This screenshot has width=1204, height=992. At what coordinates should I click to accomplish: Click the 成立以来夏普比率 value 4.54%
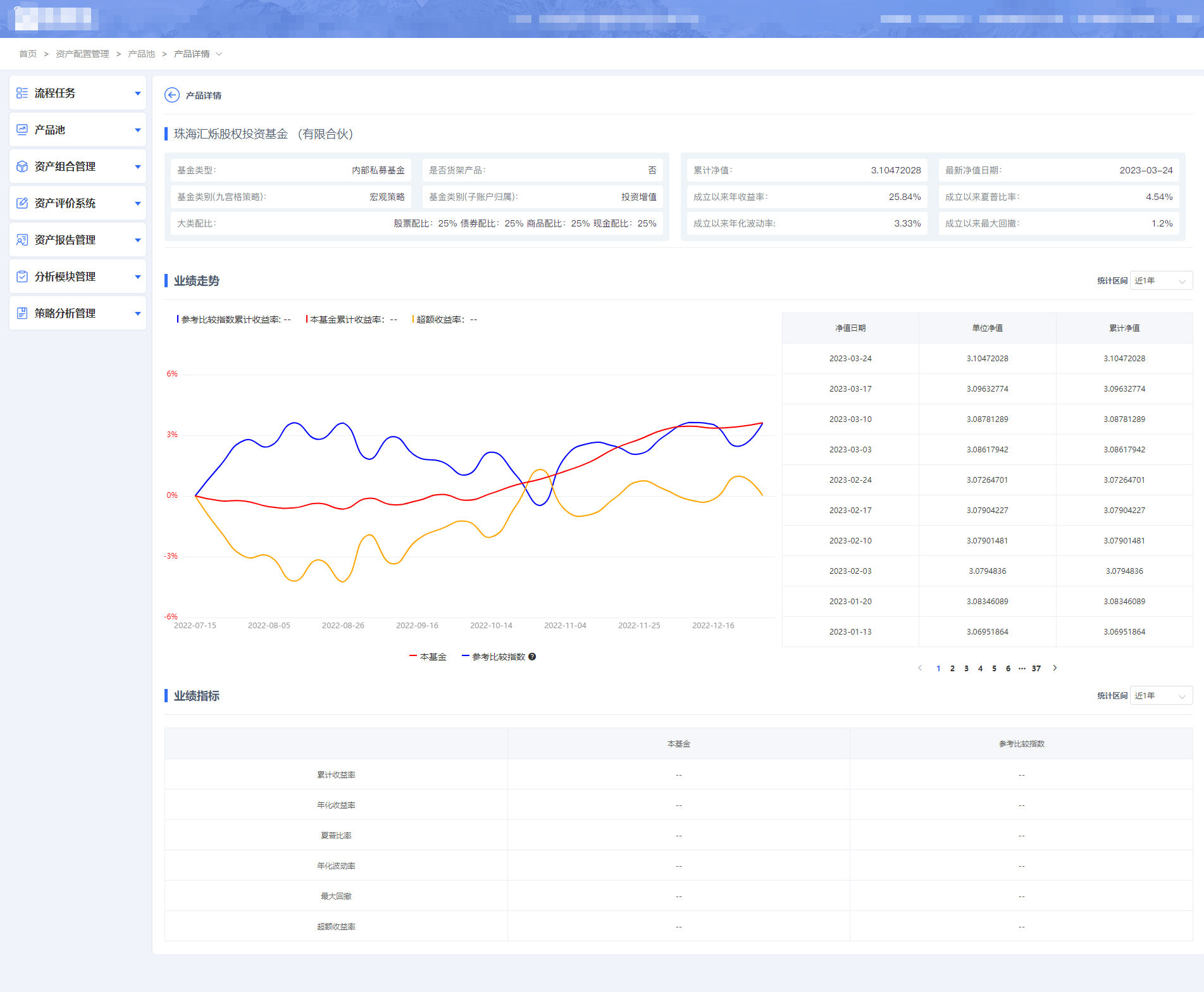click(1159, 197)
